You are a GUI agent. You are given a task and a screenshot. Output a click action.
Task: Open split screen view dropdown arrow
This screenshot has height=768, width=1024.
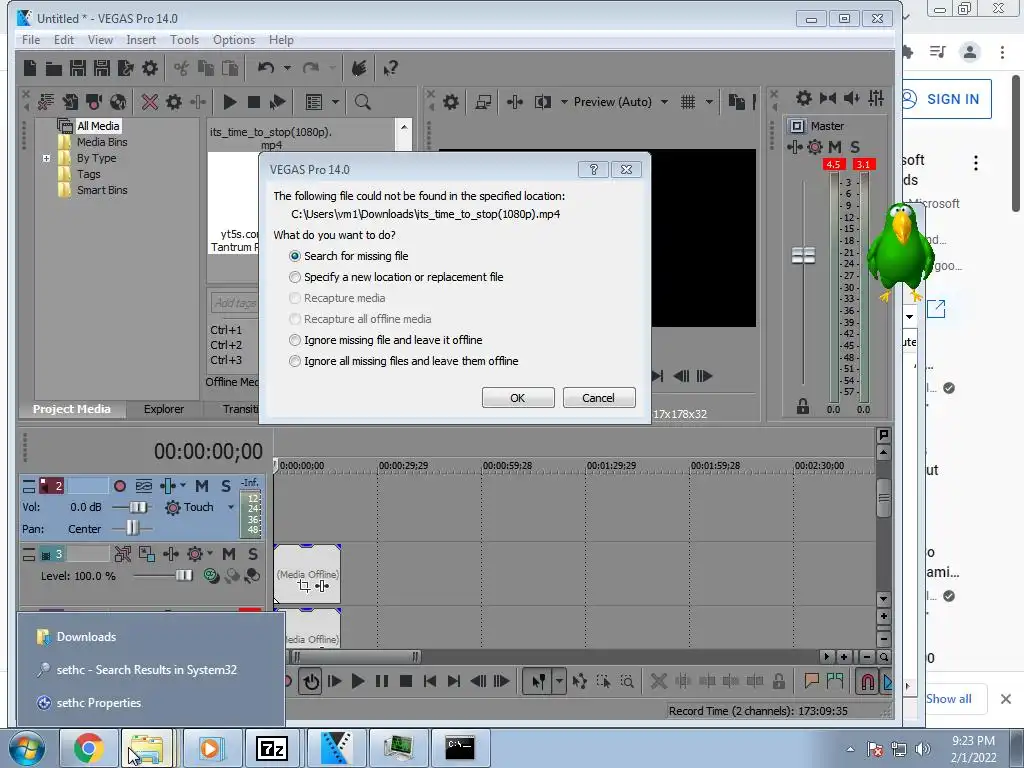[564, 102]
